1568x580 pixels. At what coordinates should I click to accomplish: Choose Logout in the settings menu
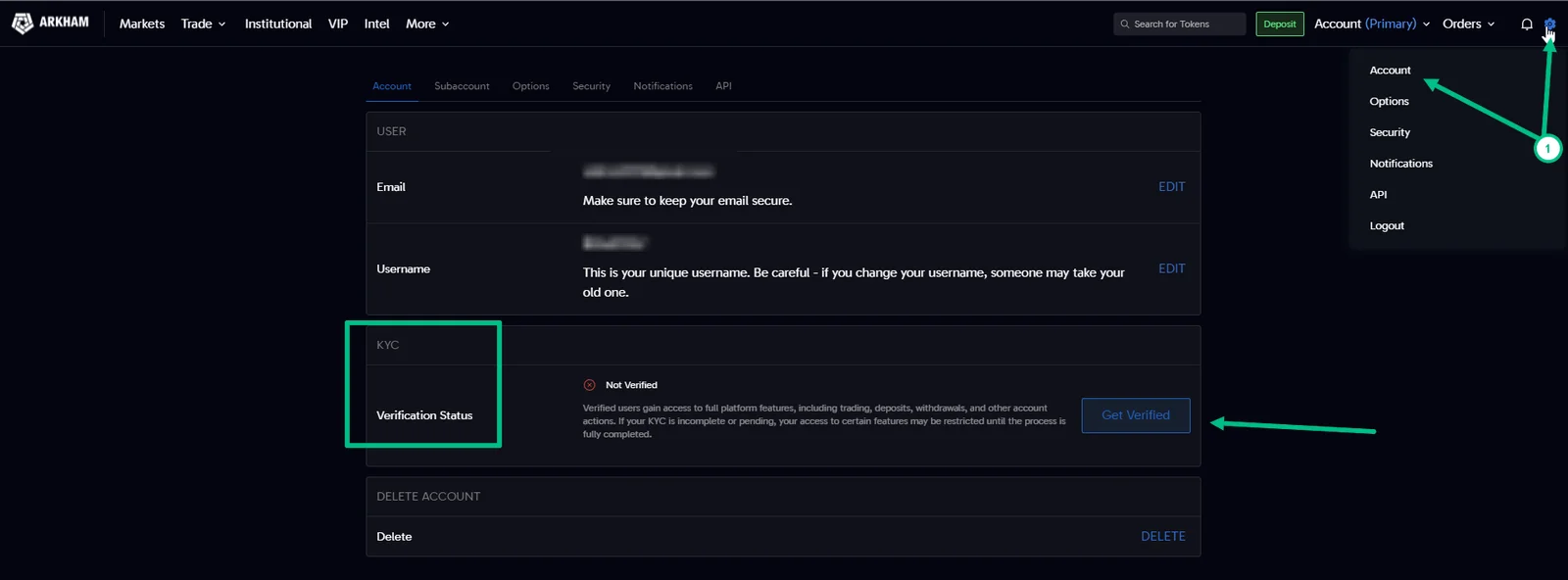point(1387,226)
